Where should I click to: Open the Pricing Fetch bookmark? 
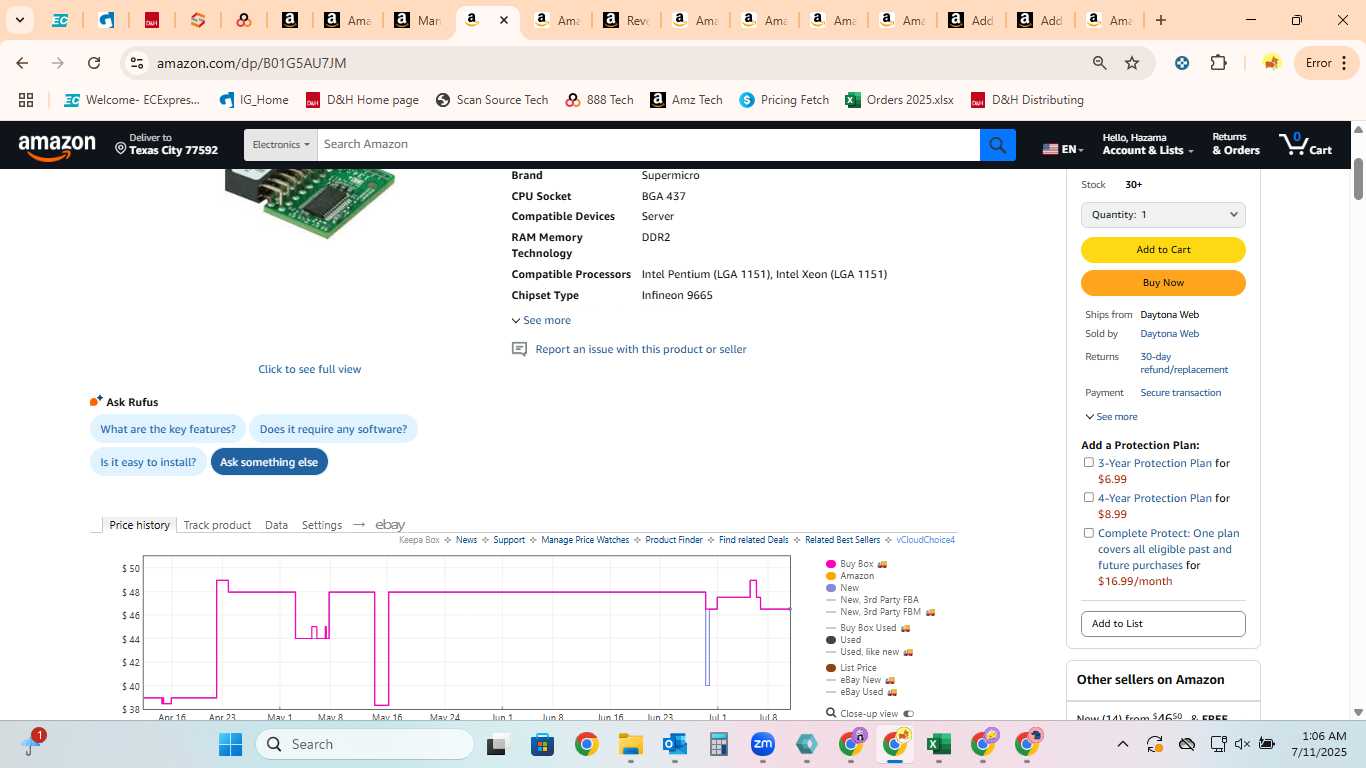(x=784, y=100)
